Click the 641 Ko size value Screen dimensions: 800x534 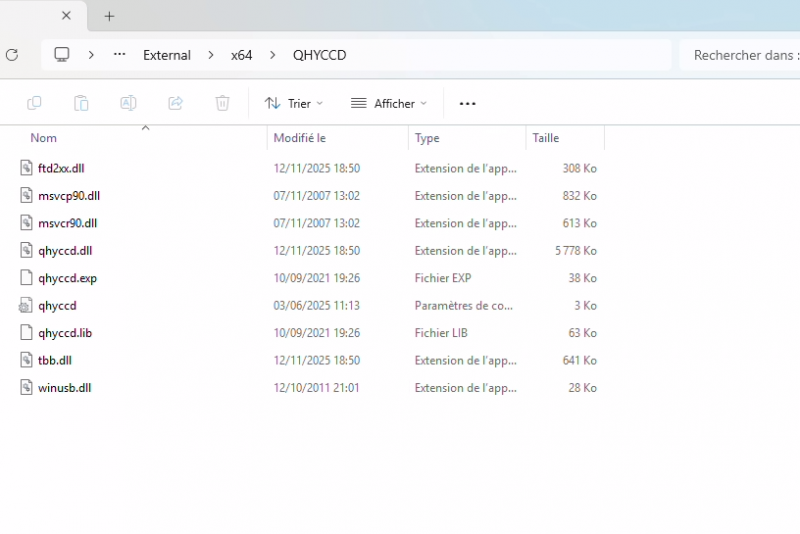[580, 361]
